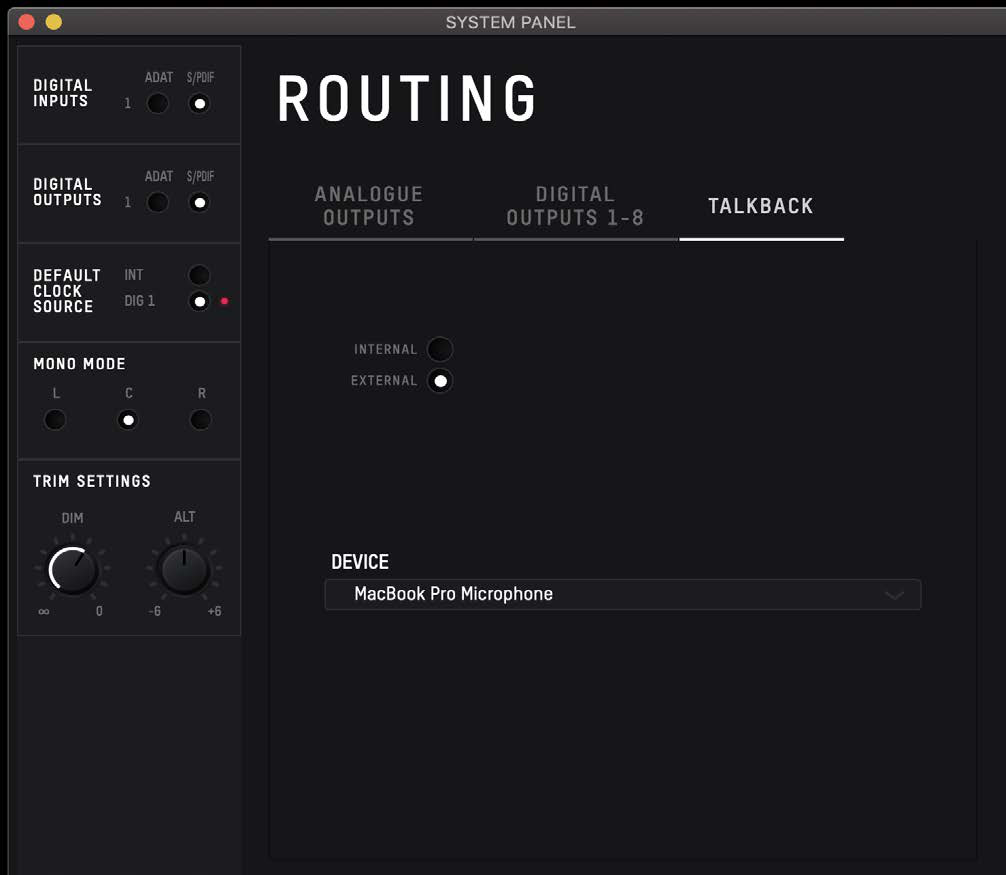Open the Device dropdown menu
The width and height of the screenshot is (1006, 875).
(623, 595)
